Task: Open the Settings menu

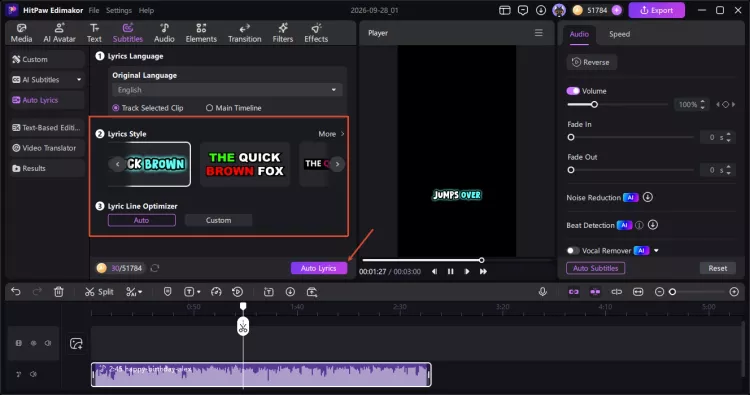Action: tap(119, 10)
